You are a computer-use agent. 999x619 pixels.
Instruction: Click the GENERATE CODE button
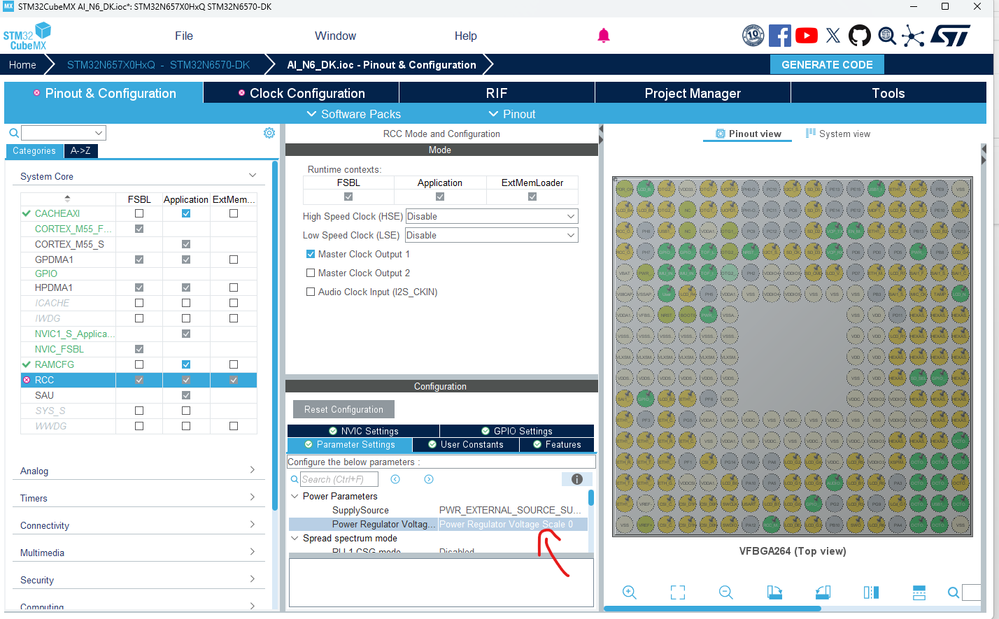click(826, 65)
